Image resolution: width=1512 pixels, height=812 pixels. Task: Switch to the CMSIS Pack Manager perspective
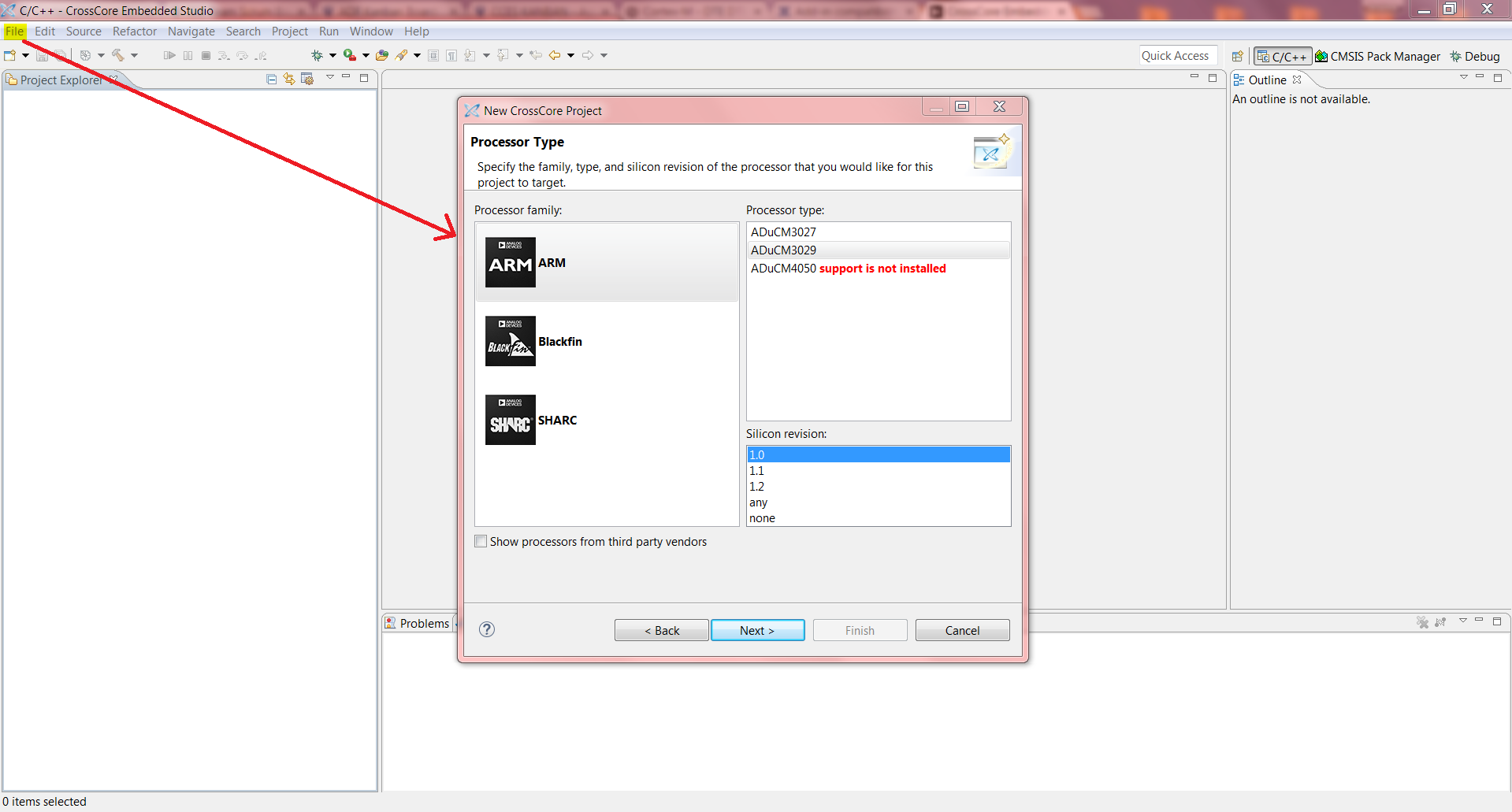click(1377, 56)
